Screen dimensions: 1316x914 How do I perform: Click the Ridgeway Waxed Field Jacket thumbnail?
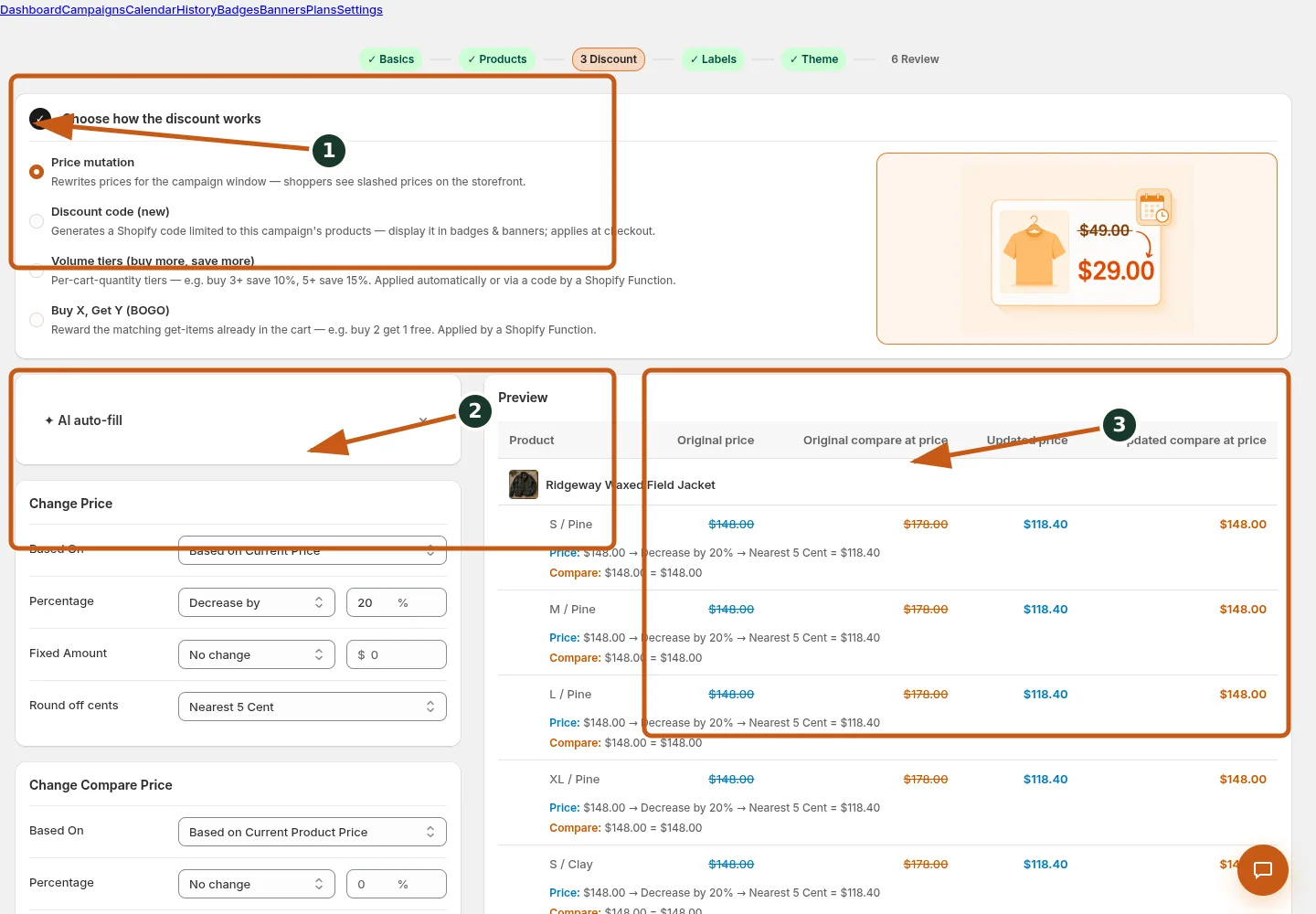tap(524, 484)
